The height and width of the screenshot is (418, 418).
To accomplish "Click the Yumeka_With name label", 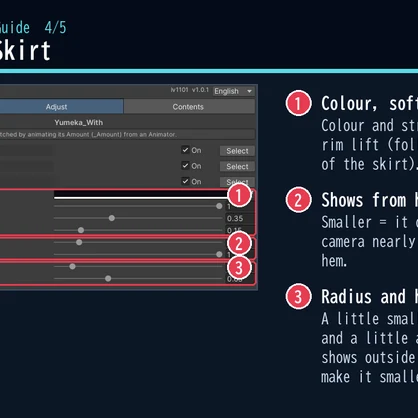I will point(79,123).
